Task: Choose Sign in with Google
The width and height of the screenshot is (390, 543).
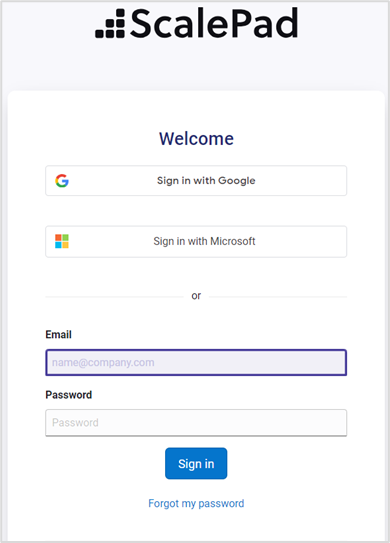Action: click(x=196, y=181)
